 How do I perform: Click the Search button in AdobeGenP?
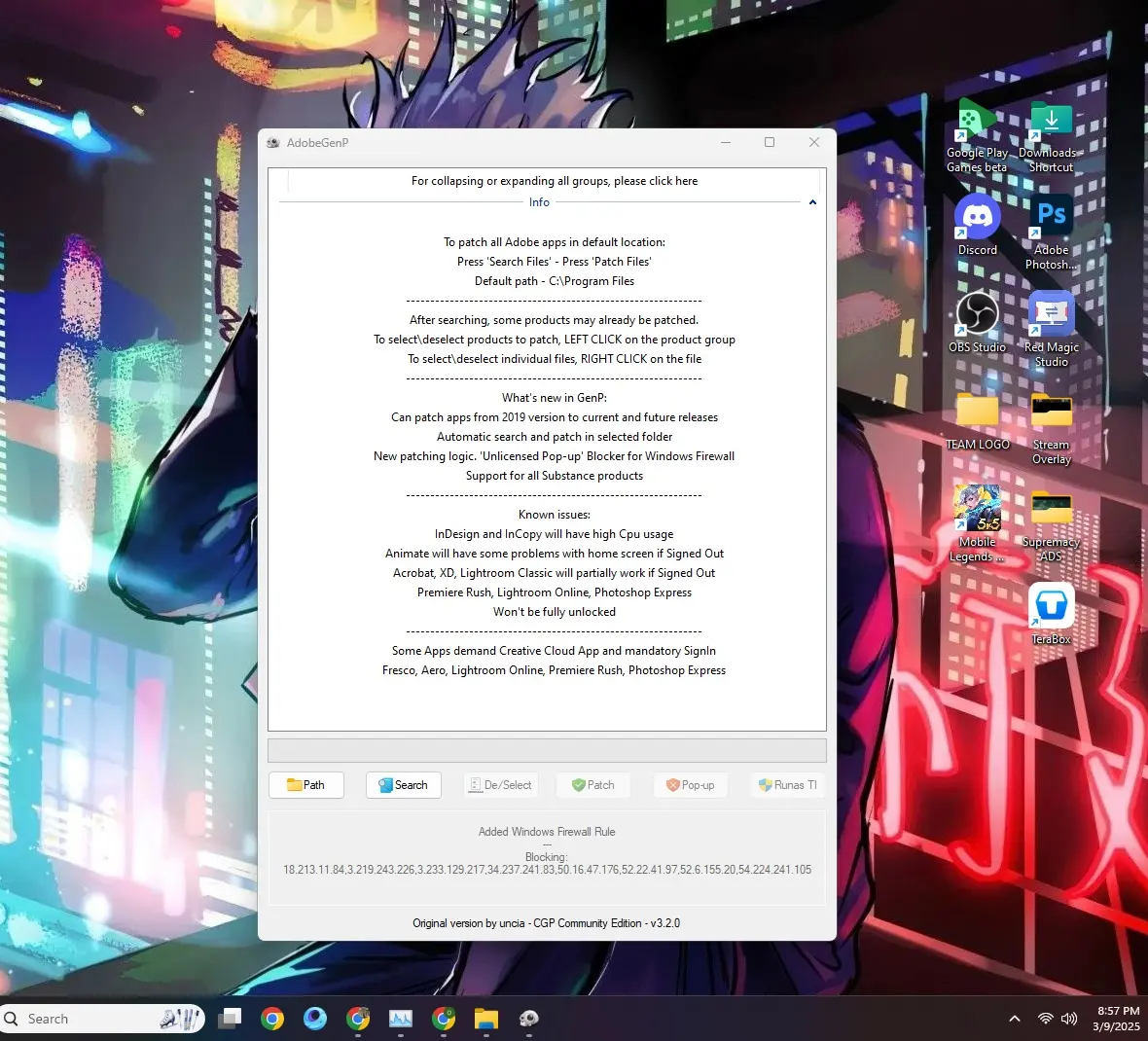coord(404,785)
